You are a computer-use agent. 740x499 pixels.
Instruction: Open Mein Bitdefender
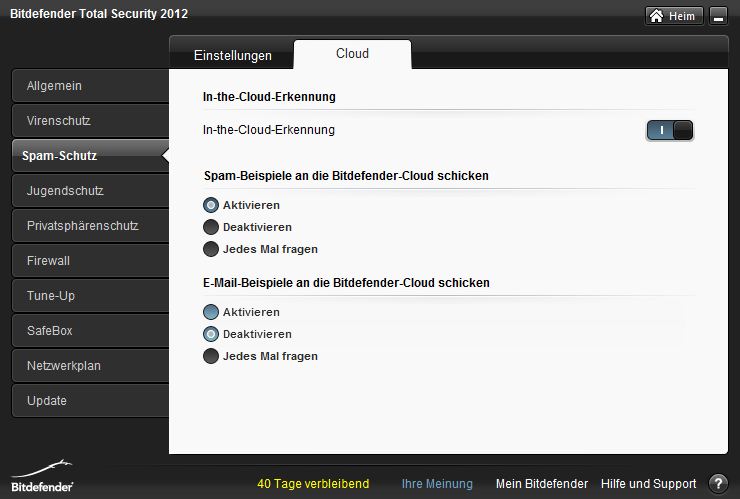(542, 483)
